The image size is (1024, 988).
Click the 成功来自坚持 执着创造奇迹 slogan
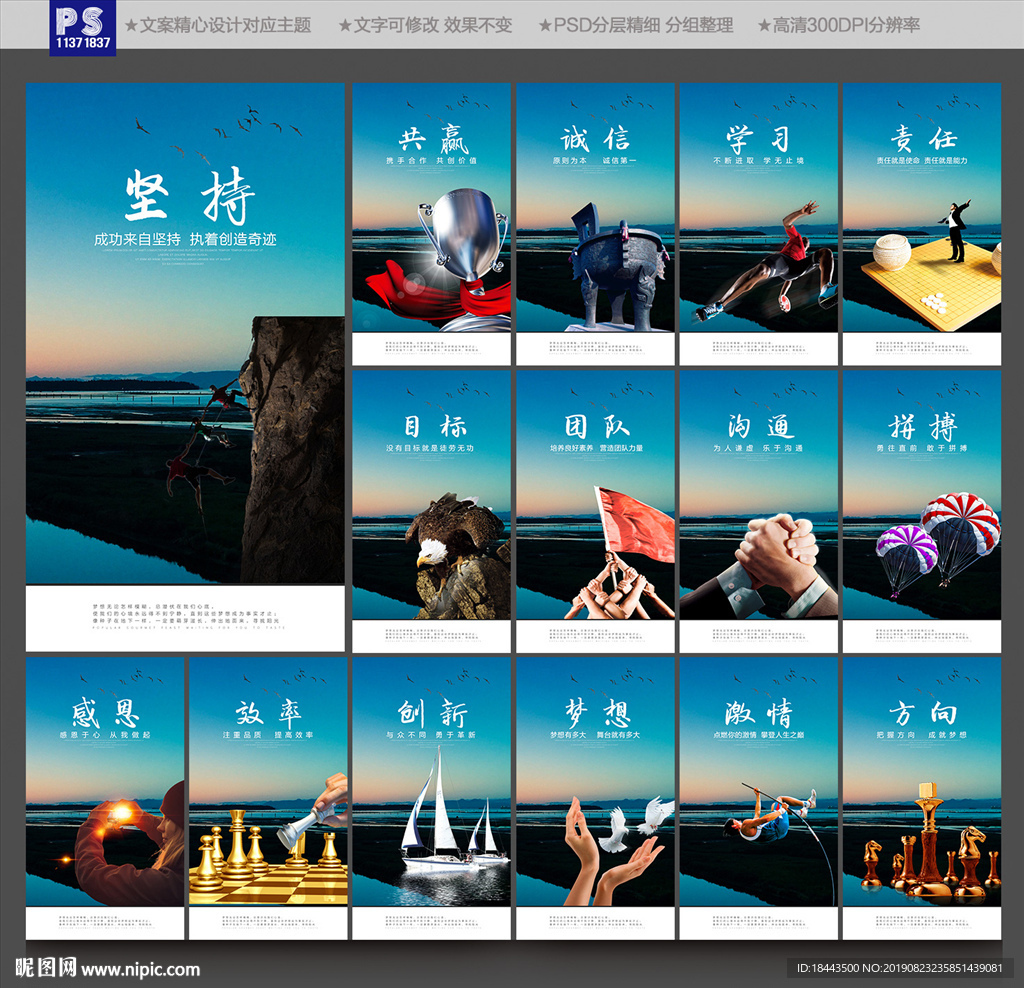pyautogui.click(x=185, y=240)
